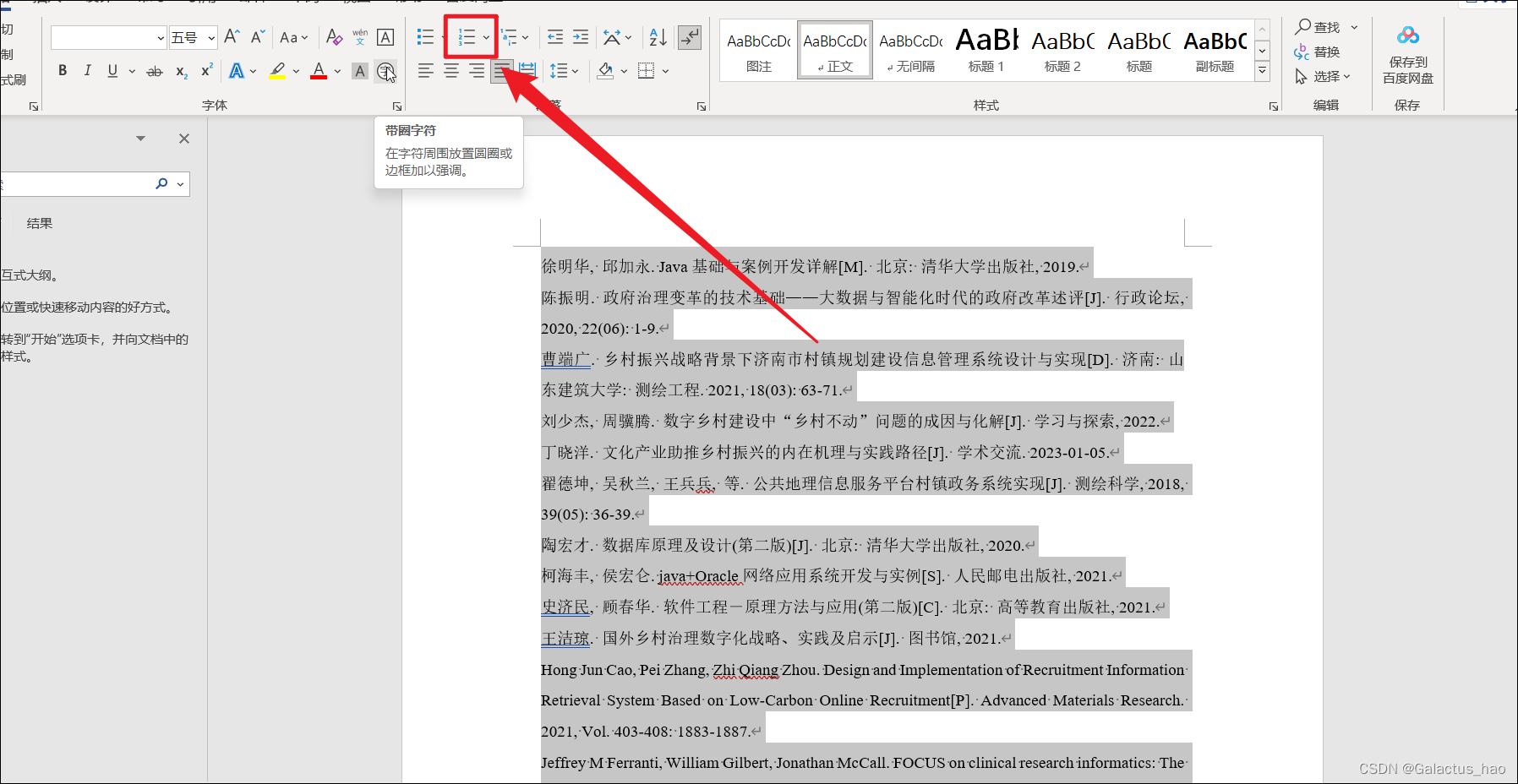Toggle underline formatting
Image resolution: width=1518 pixels, height=784 pixels.
[x=112, y=71]
